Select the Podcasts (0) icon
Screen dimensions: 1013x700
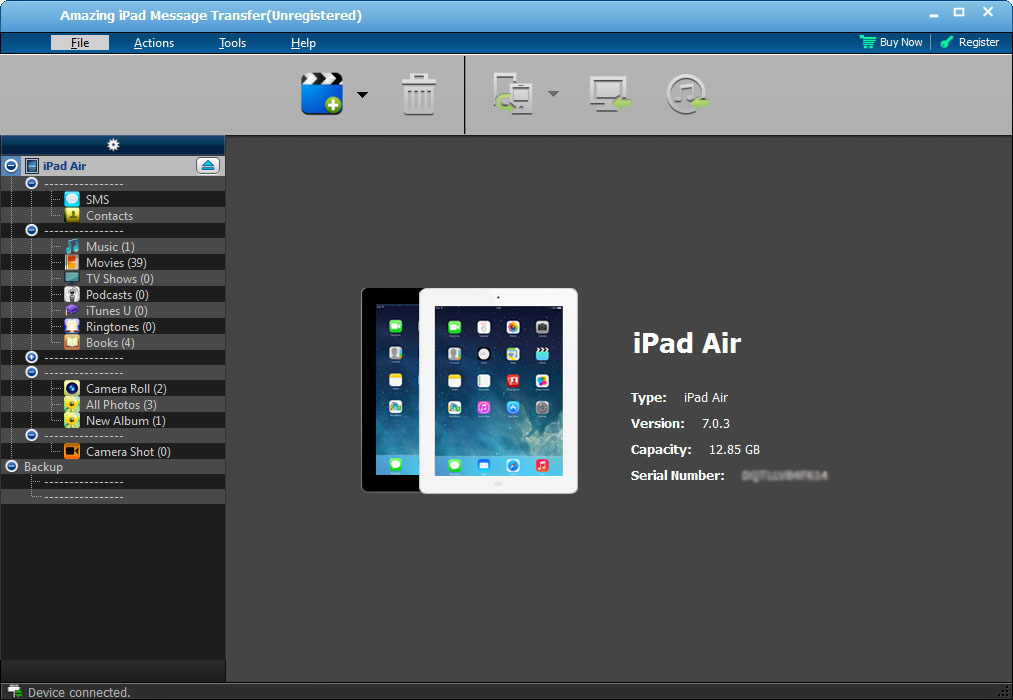(x=72, y=294)
